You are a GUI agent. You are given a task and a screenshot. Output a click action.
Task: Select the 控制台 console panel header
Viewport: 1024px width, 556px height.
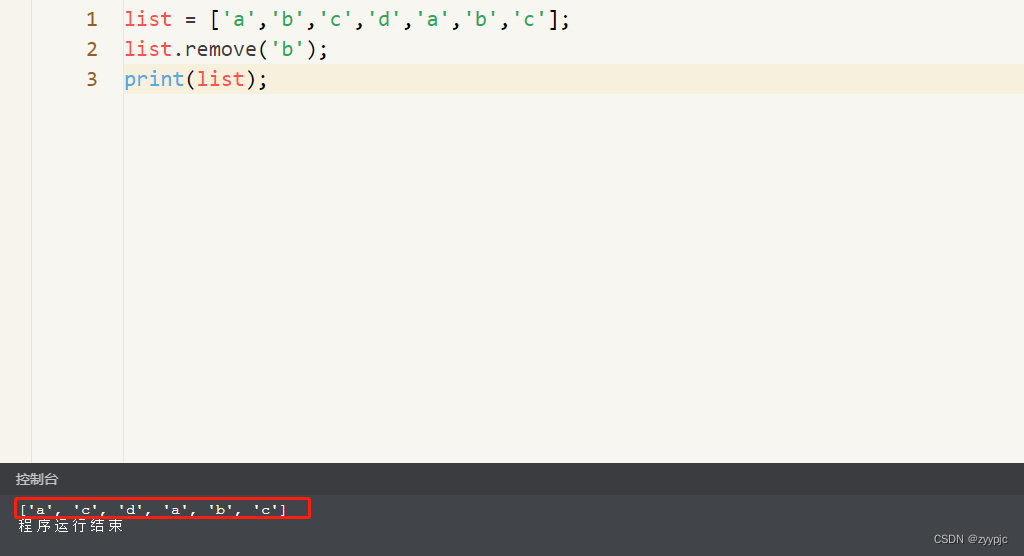click(37, 479)
